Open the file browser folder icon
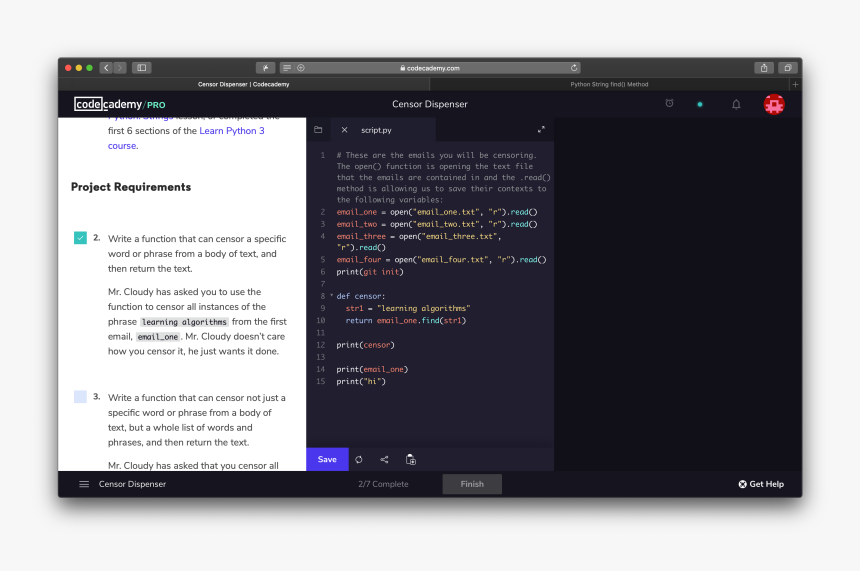Image resolution: width=860 pixels, height=571 pixels. click(x=318, y=130)
